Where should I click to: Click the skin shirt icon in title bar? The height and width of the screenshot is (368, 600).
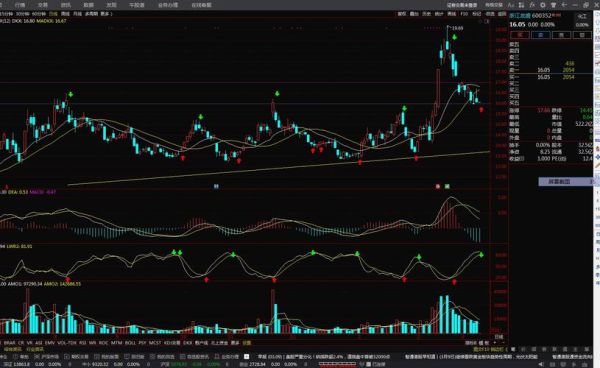(x=553, y=5)
